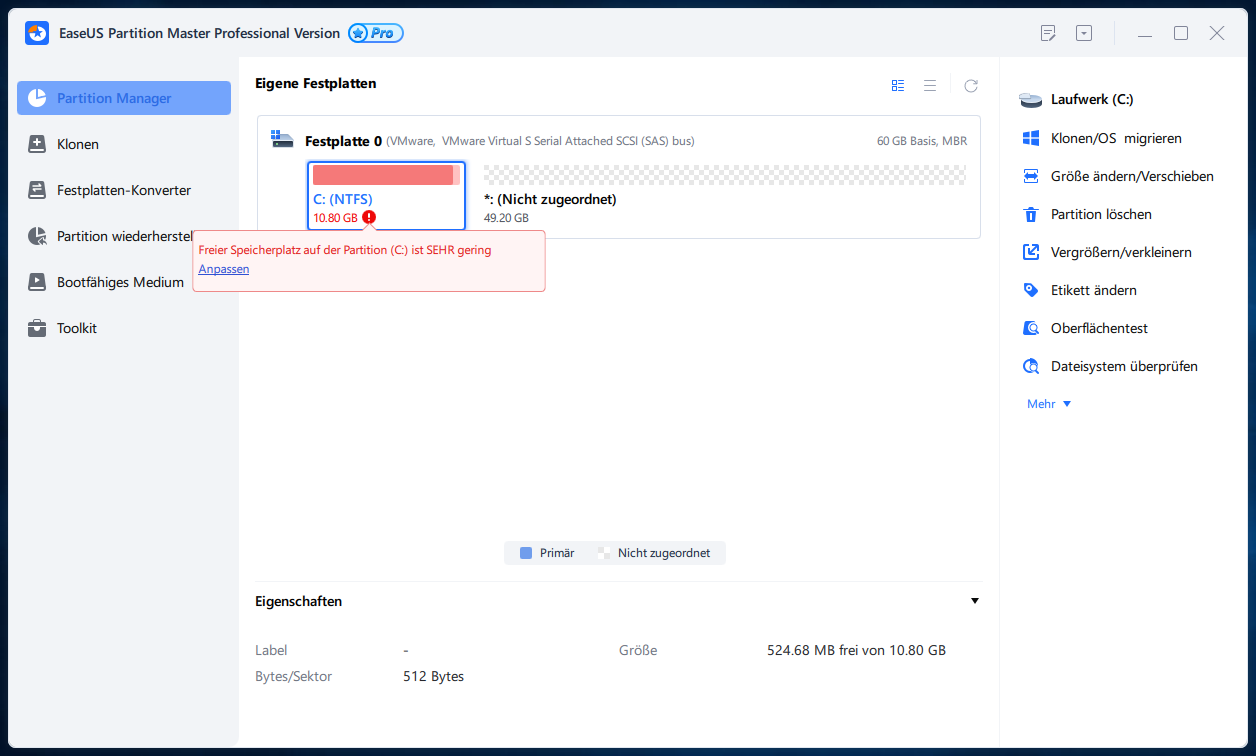
Task: Select the Vergrößern/verkleinern icon
Action: point(1031,252)
